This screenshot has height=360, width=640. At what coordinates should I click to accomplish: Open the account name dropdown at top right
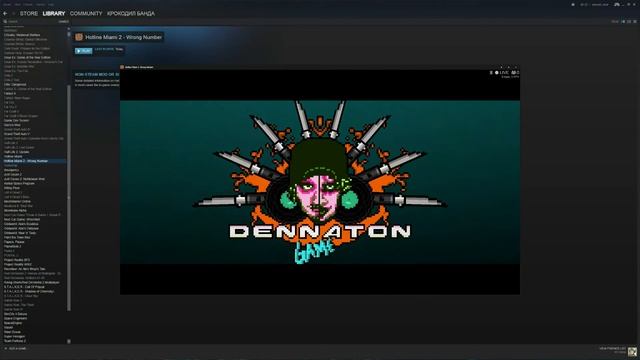tap(600, 4)
